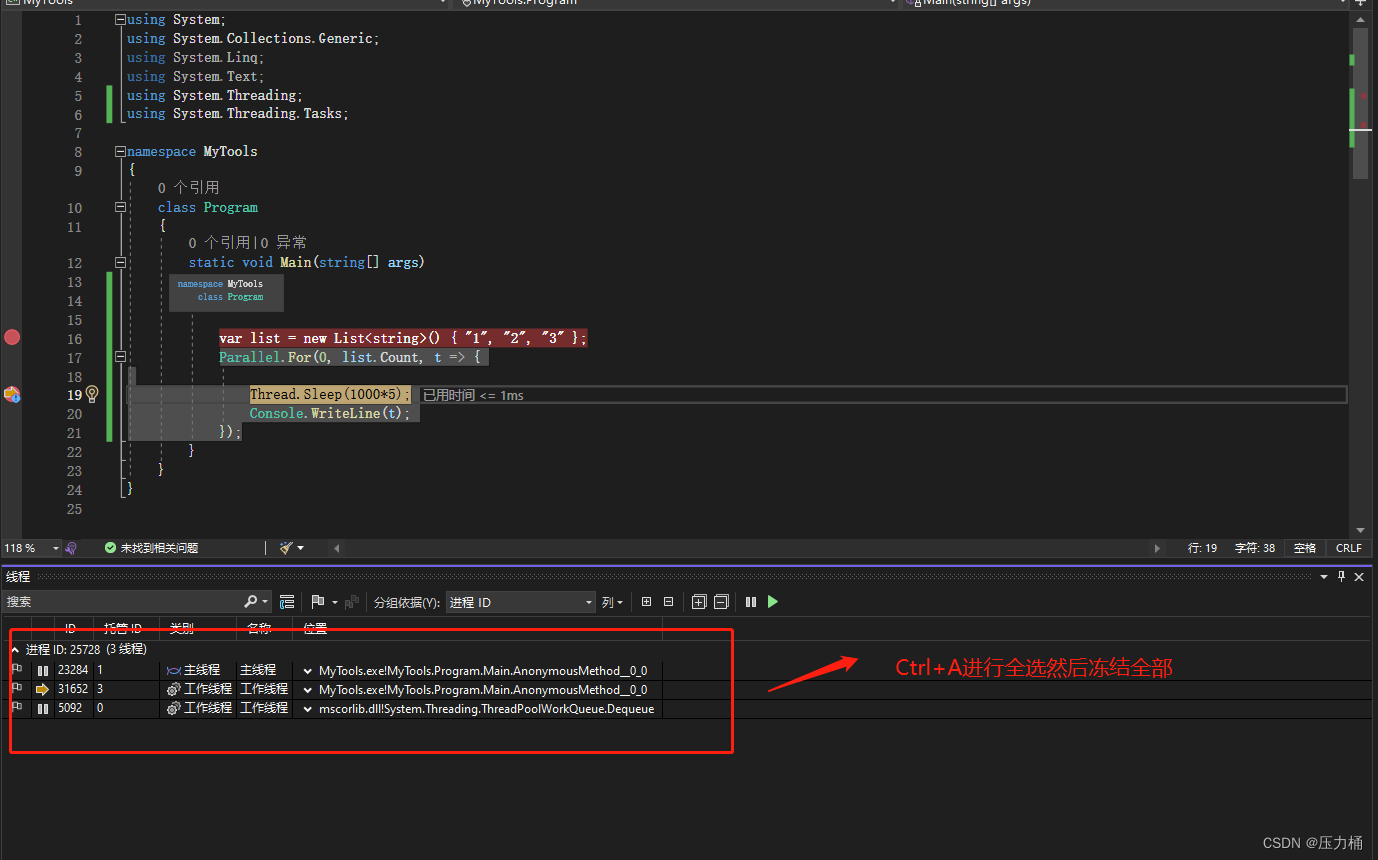Image resolution: width=1378 pixels, height=860 pixels.
Task: Sort by the ID column header
Action: pos(73,628)
